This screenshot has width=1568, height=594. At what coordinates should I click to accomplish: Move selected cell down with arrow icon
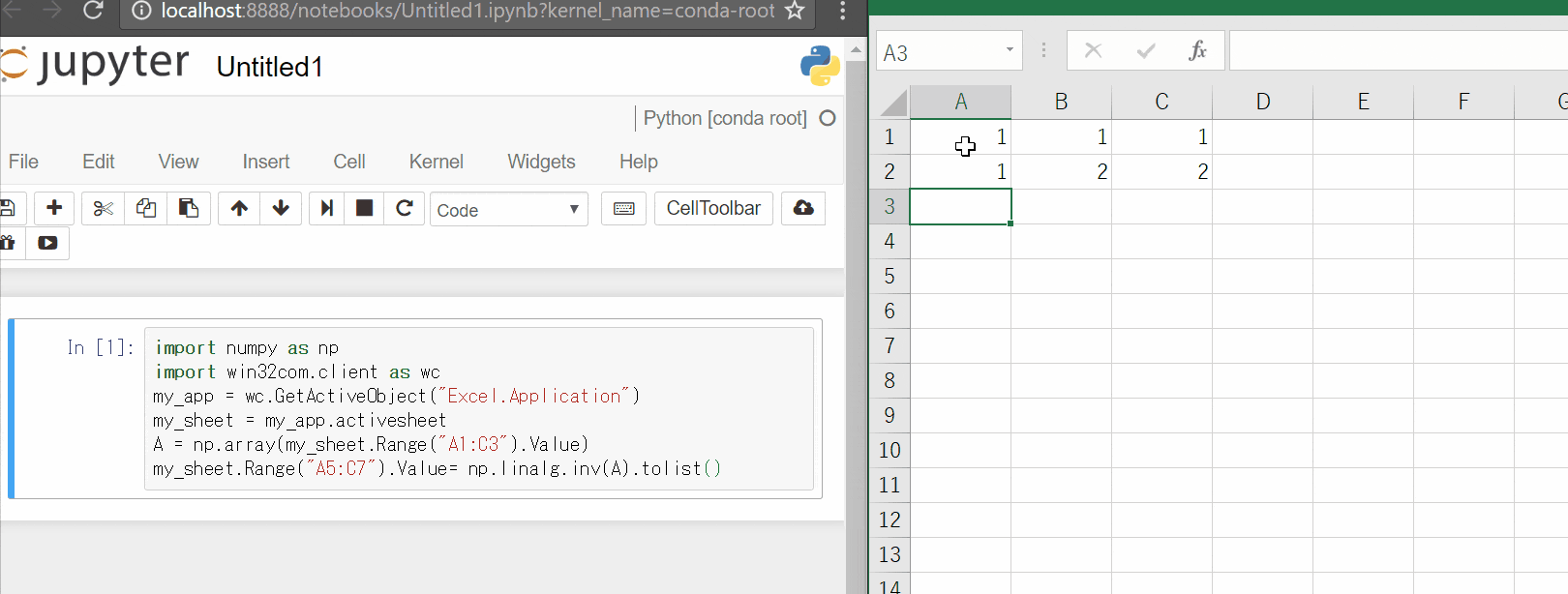281,208
